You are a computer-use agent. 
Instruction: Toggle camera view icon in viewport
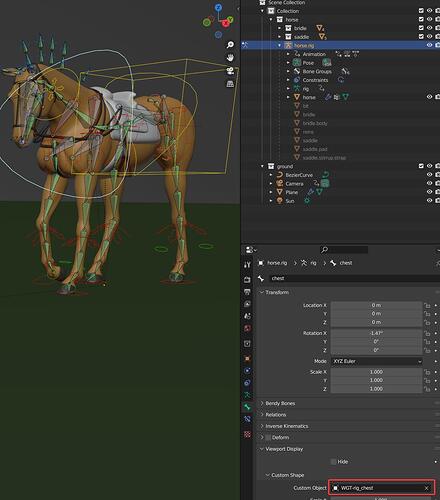(230, 71)
